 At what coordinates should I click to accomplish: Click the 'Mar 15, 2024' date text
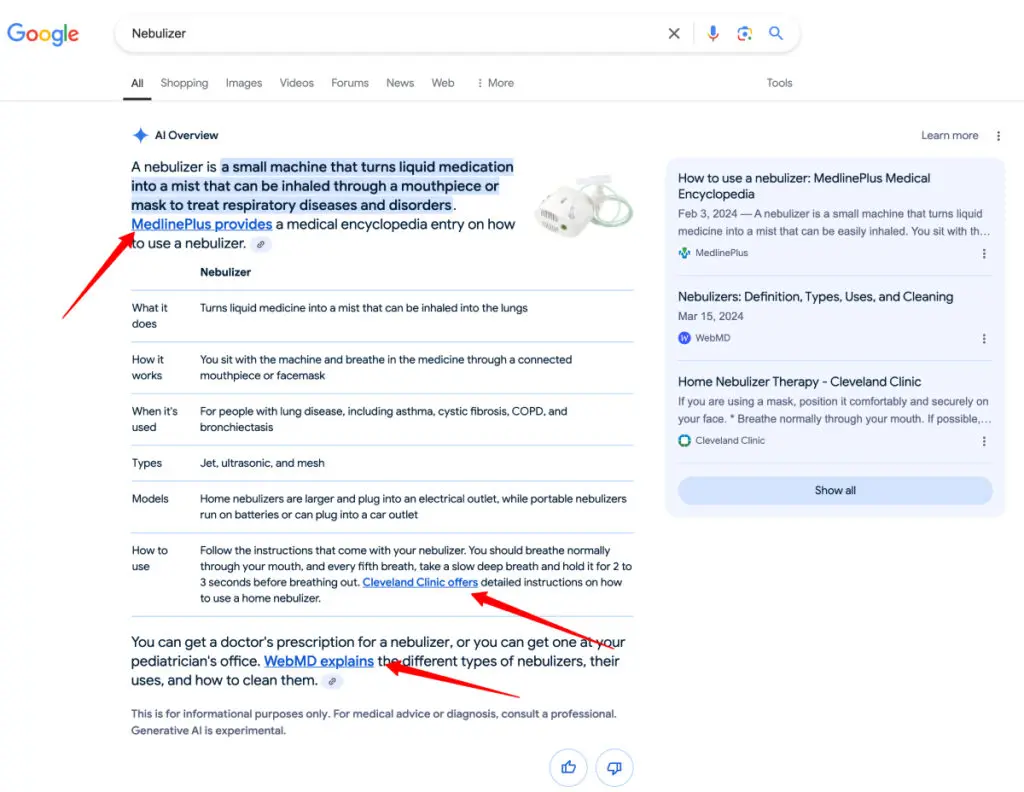(711, 316)
